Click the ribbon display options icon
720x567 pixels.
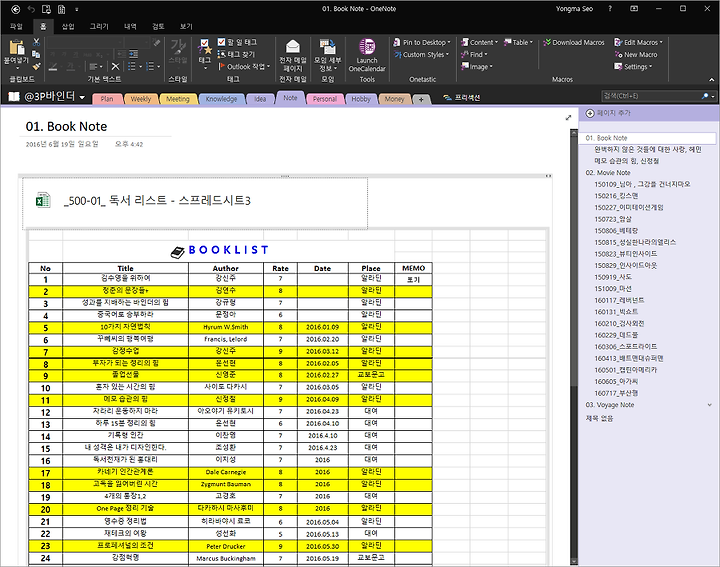(634, 9)
